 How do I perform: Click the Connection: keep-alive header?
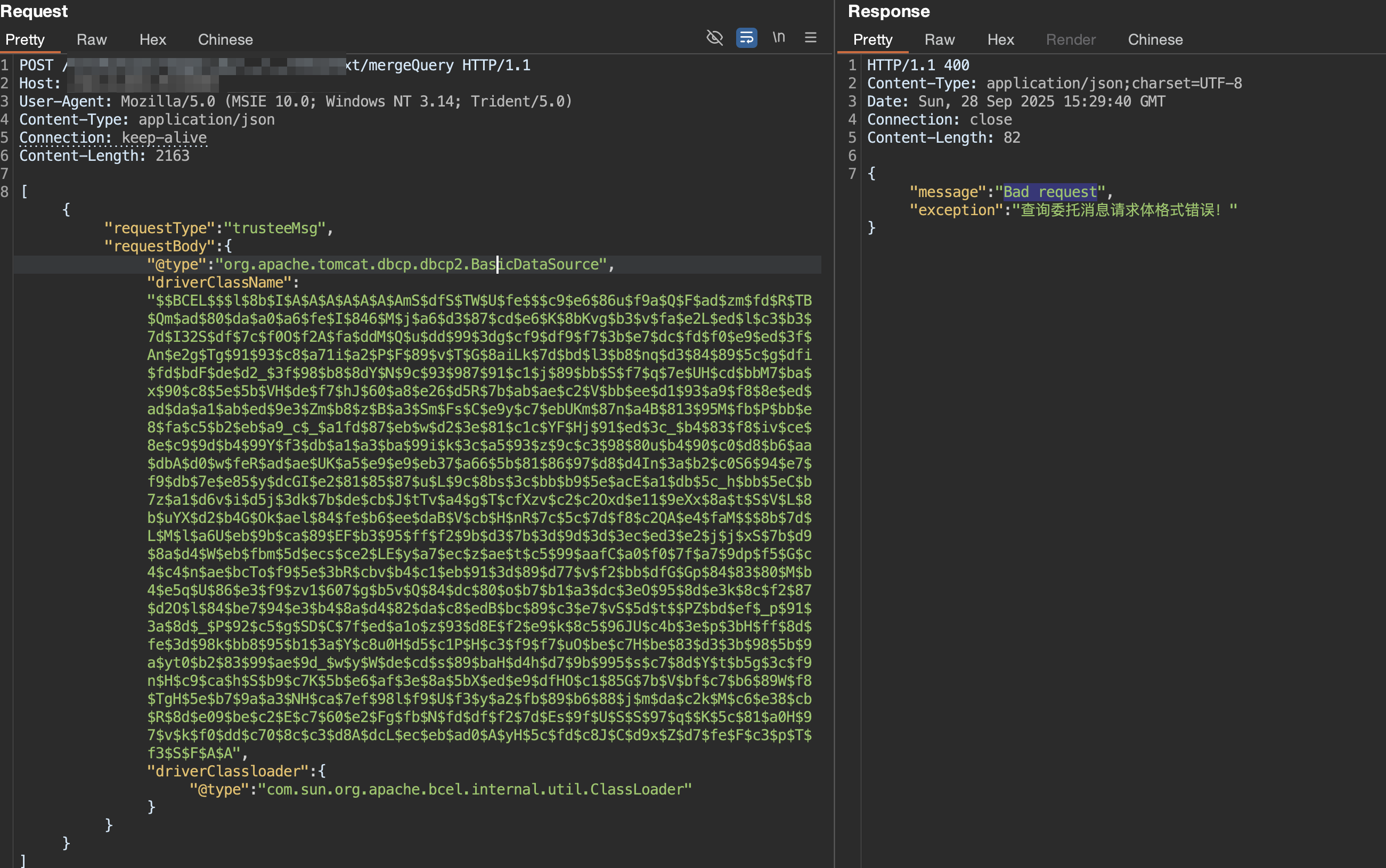coord(113,138)
